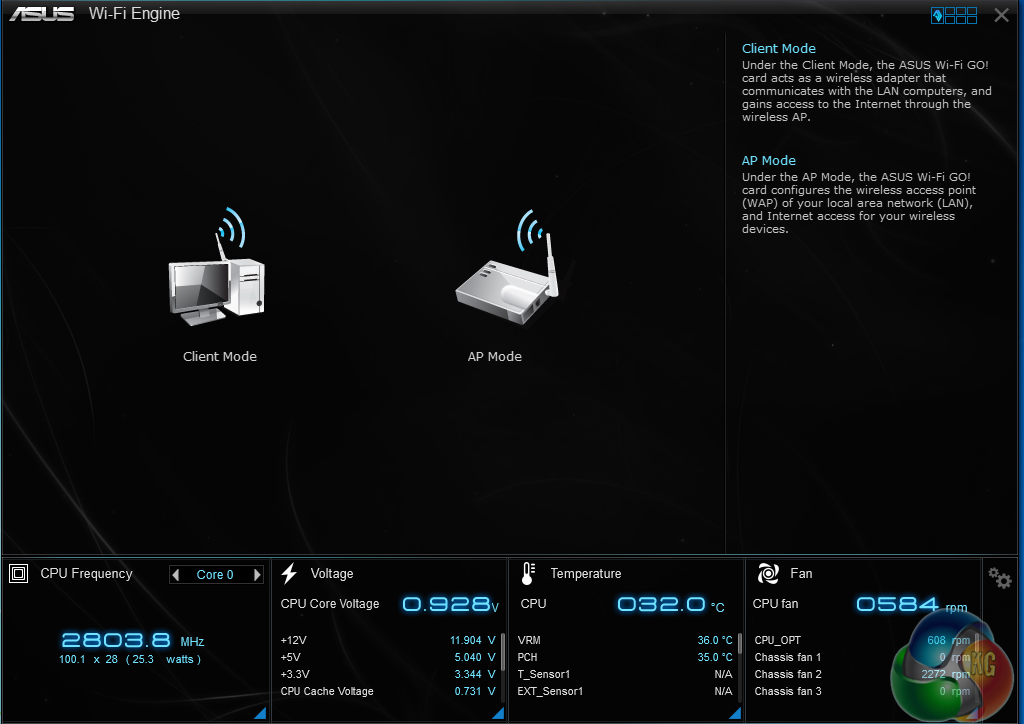This screenshot has height=724, width=1024.
Task: Click the Temperature panel title
Action: (x=586, y=574)
